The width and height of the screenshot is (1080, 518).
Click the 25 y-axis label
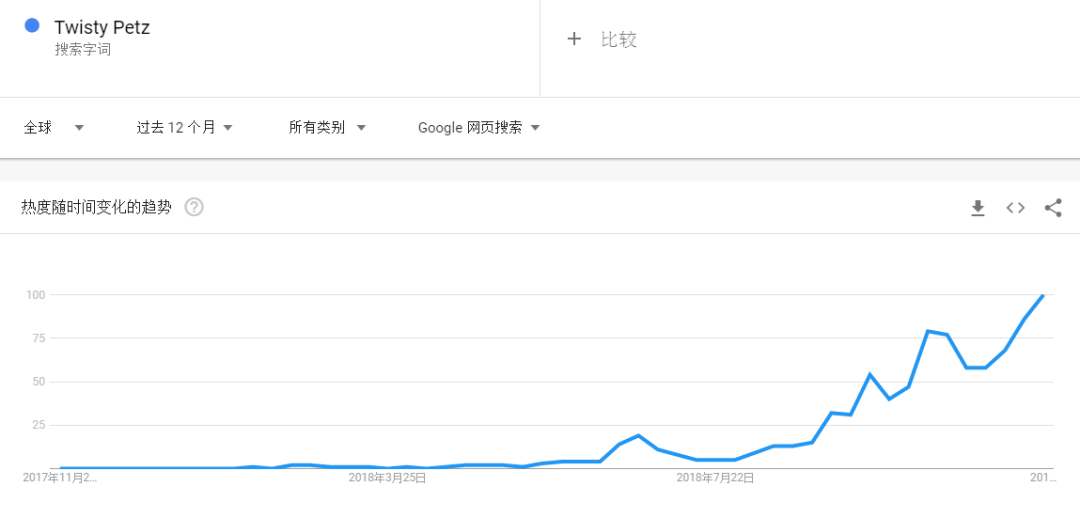pyautogui.click(x=41, y=425)
